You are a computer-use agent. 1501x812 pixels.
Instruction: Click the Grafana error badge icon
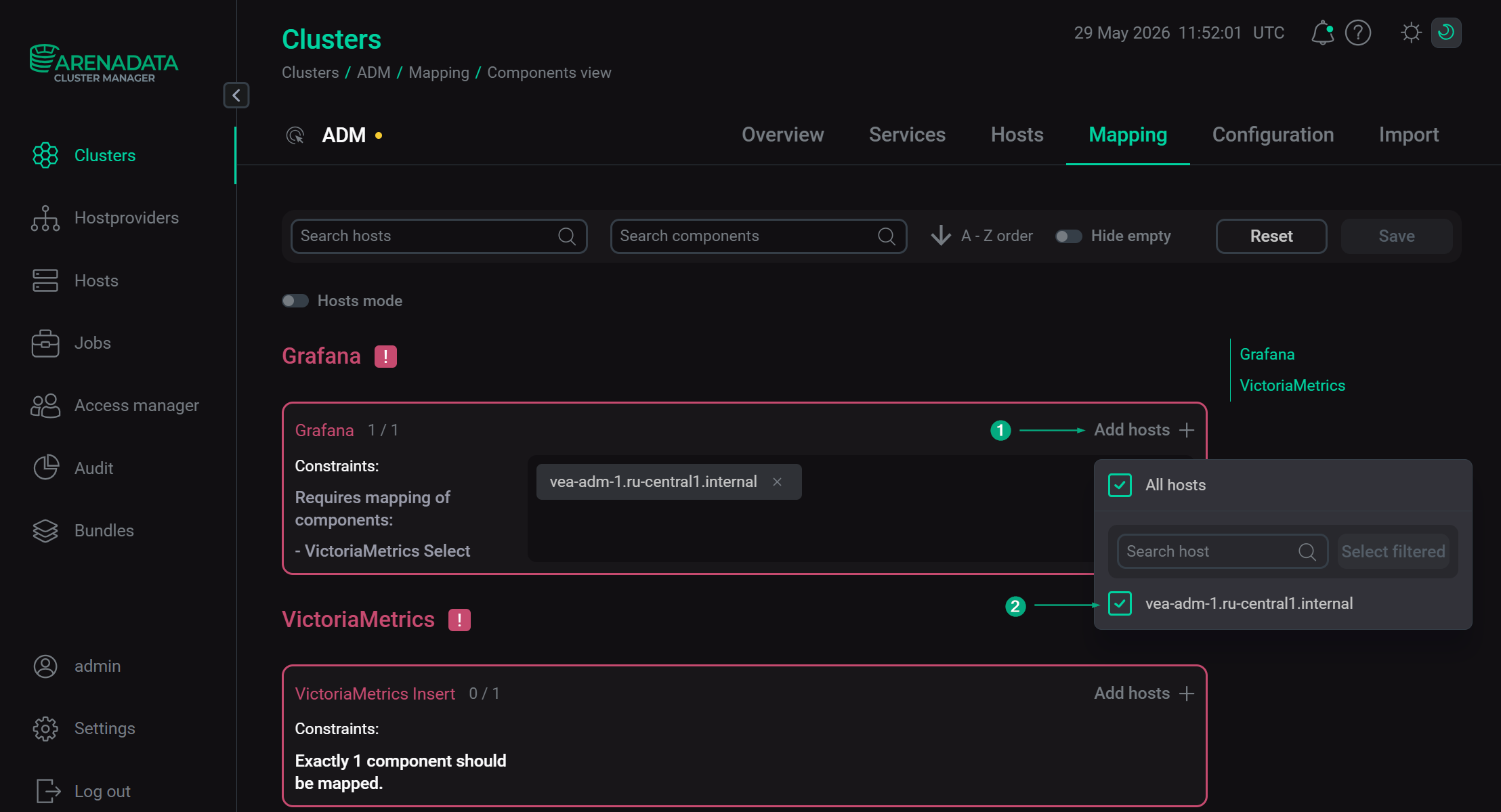(386, 356)
